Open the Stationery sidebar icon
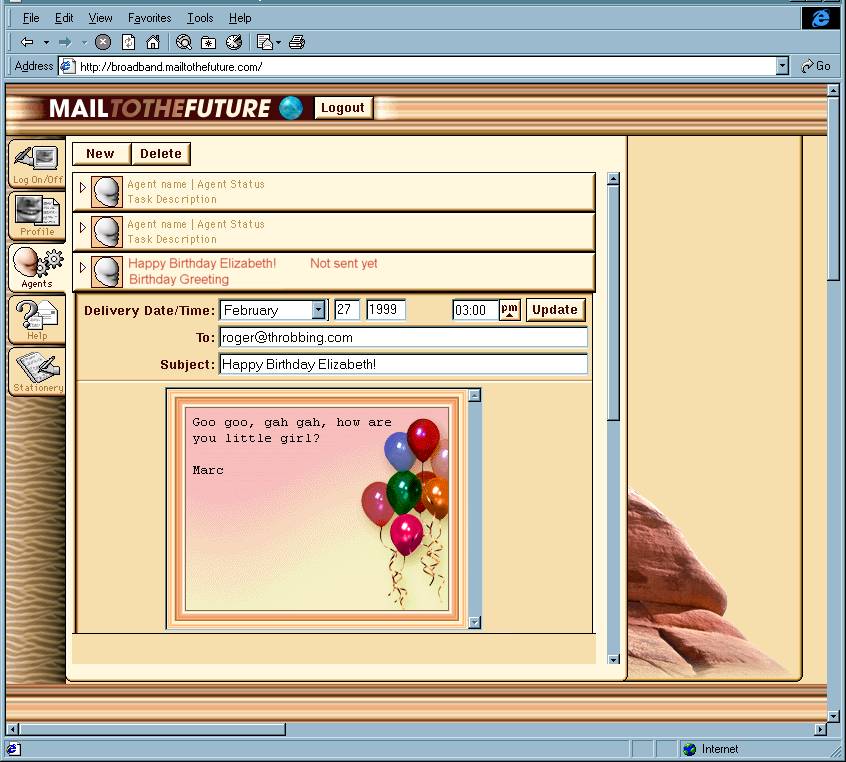The image size is (846, 762). pos(37,371)
